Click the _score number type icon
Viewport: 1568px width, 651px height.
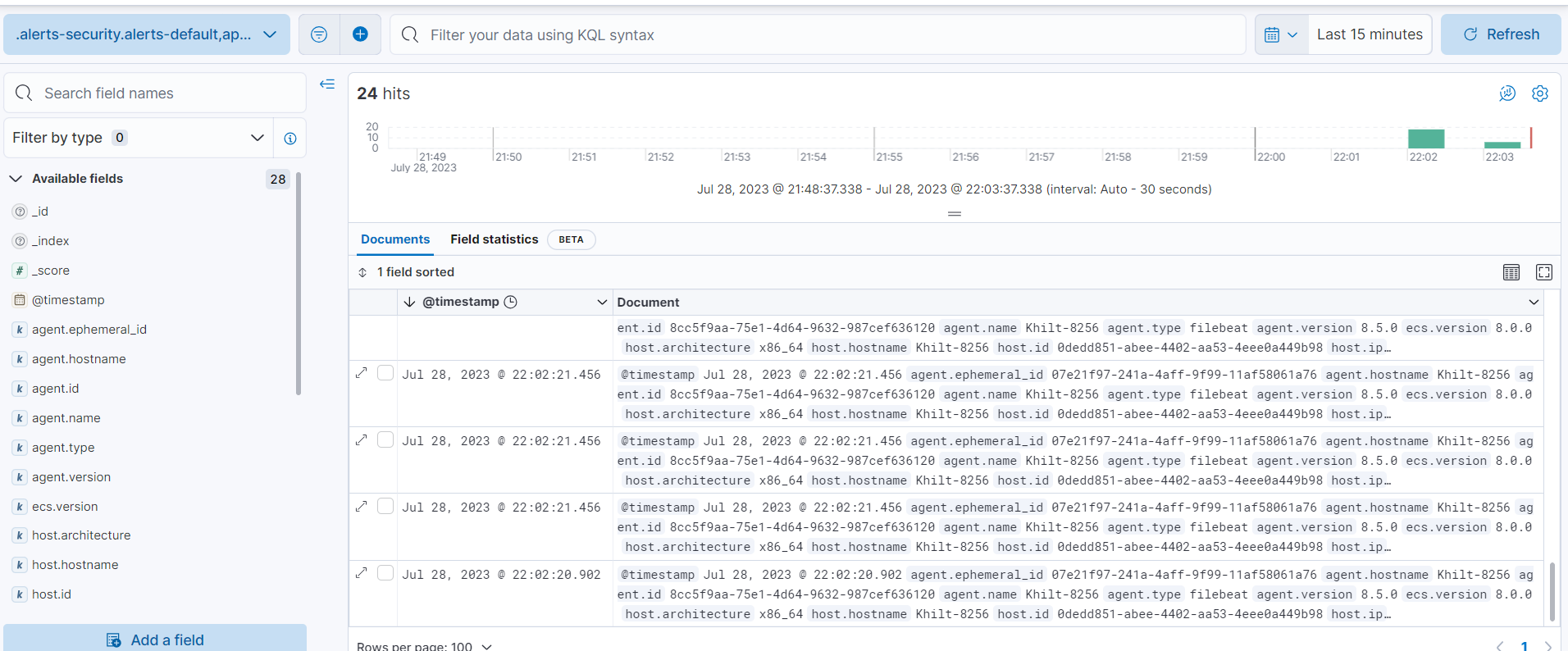coord(20,271)
